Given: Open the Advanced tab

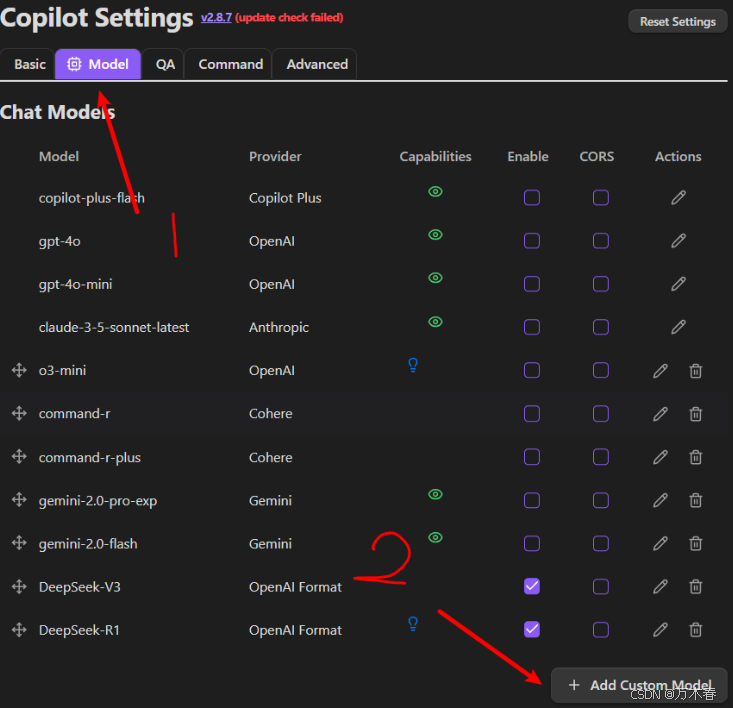Looking at the screenshot, I should [317, 64].
